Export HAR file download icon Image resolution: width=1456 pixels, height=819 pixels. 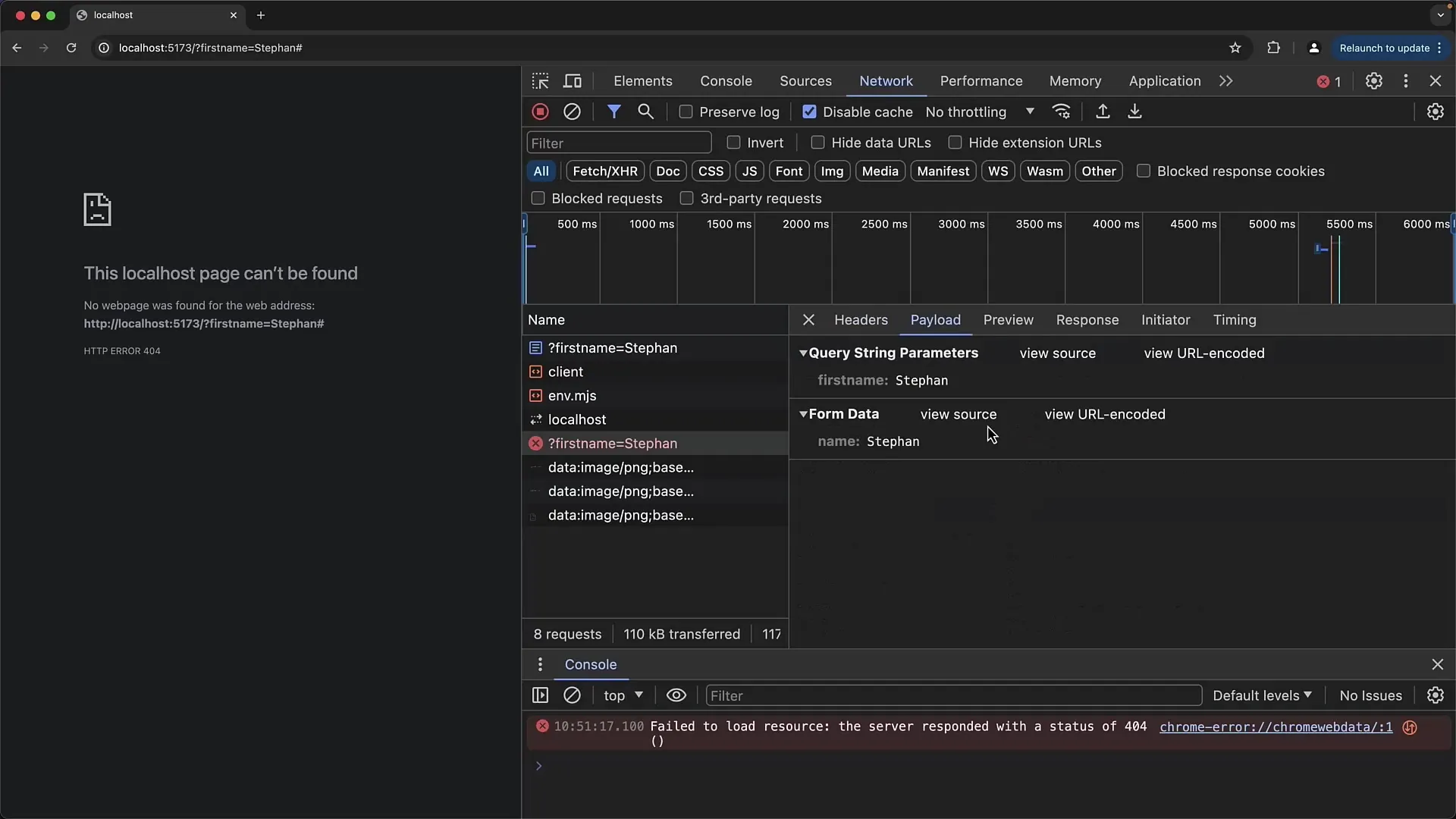(x=1134, y=111)
